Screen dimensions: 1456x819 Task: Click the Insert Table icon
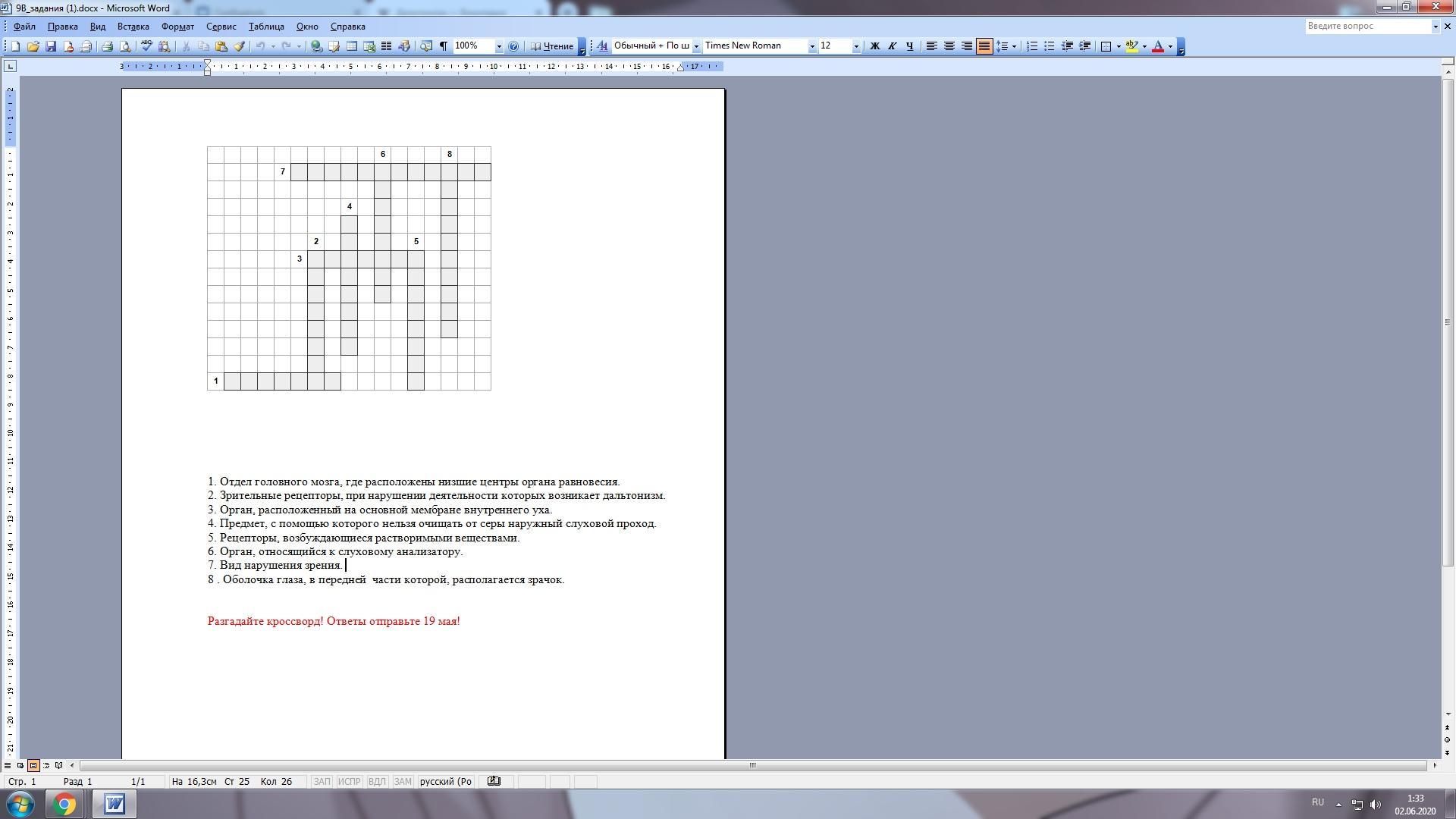(352, 46)
